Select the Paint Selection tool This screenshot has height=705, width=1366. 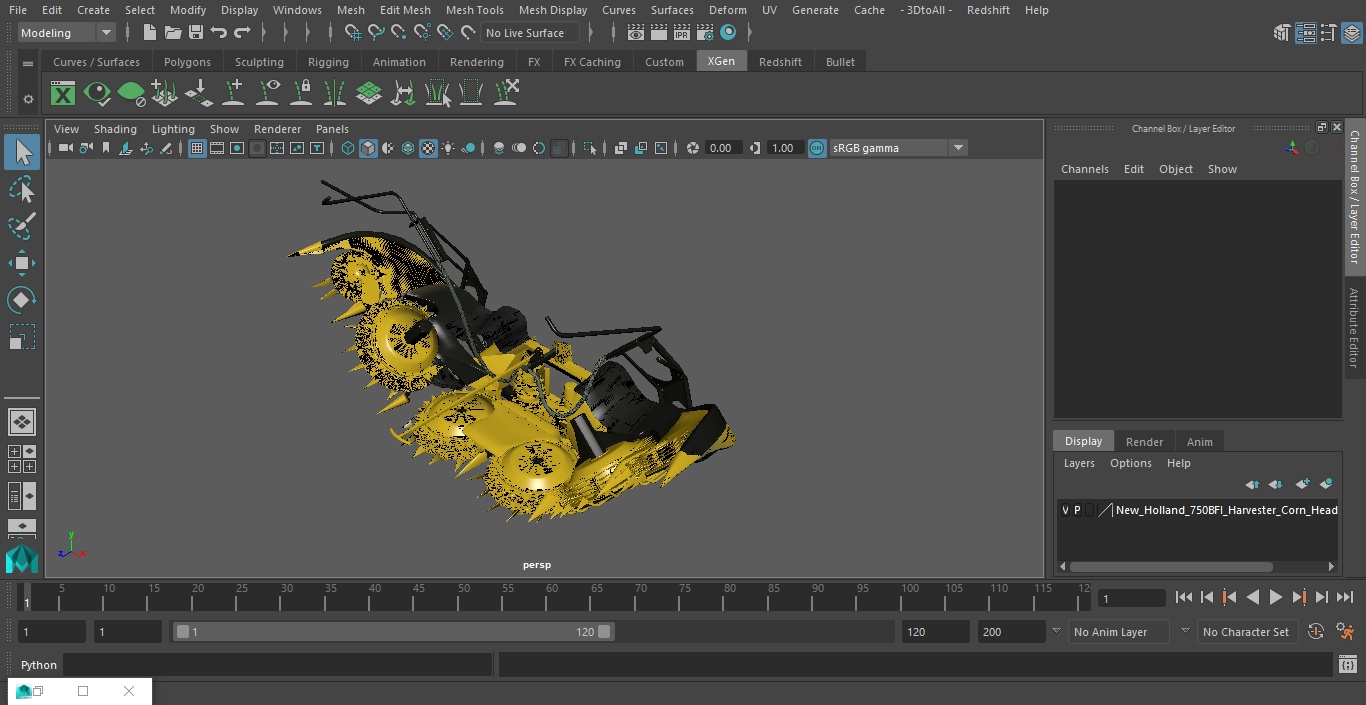pos(22,226)
